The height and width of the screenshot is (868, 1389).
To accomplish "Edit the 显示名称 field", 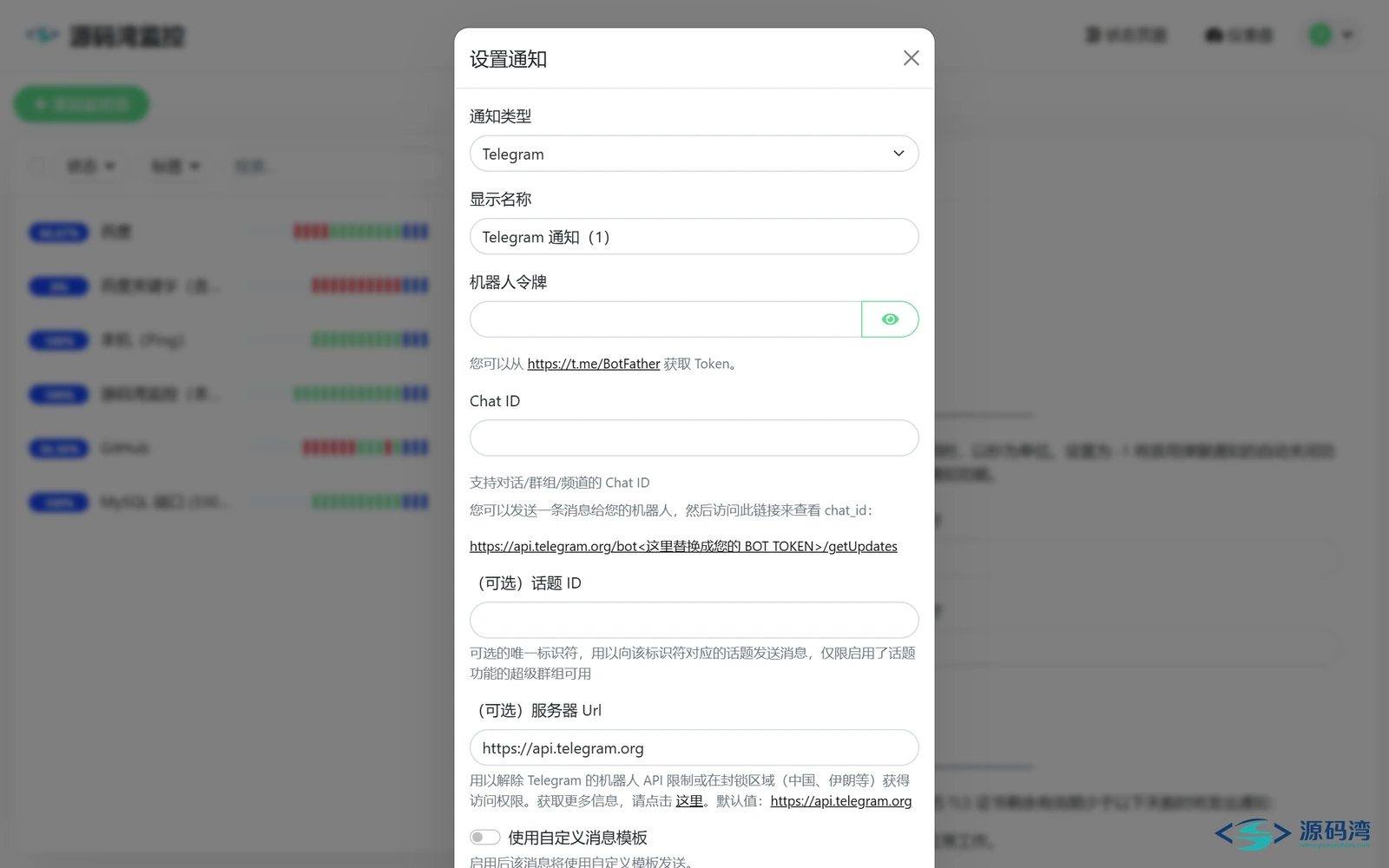I will (x=694, y=237).
